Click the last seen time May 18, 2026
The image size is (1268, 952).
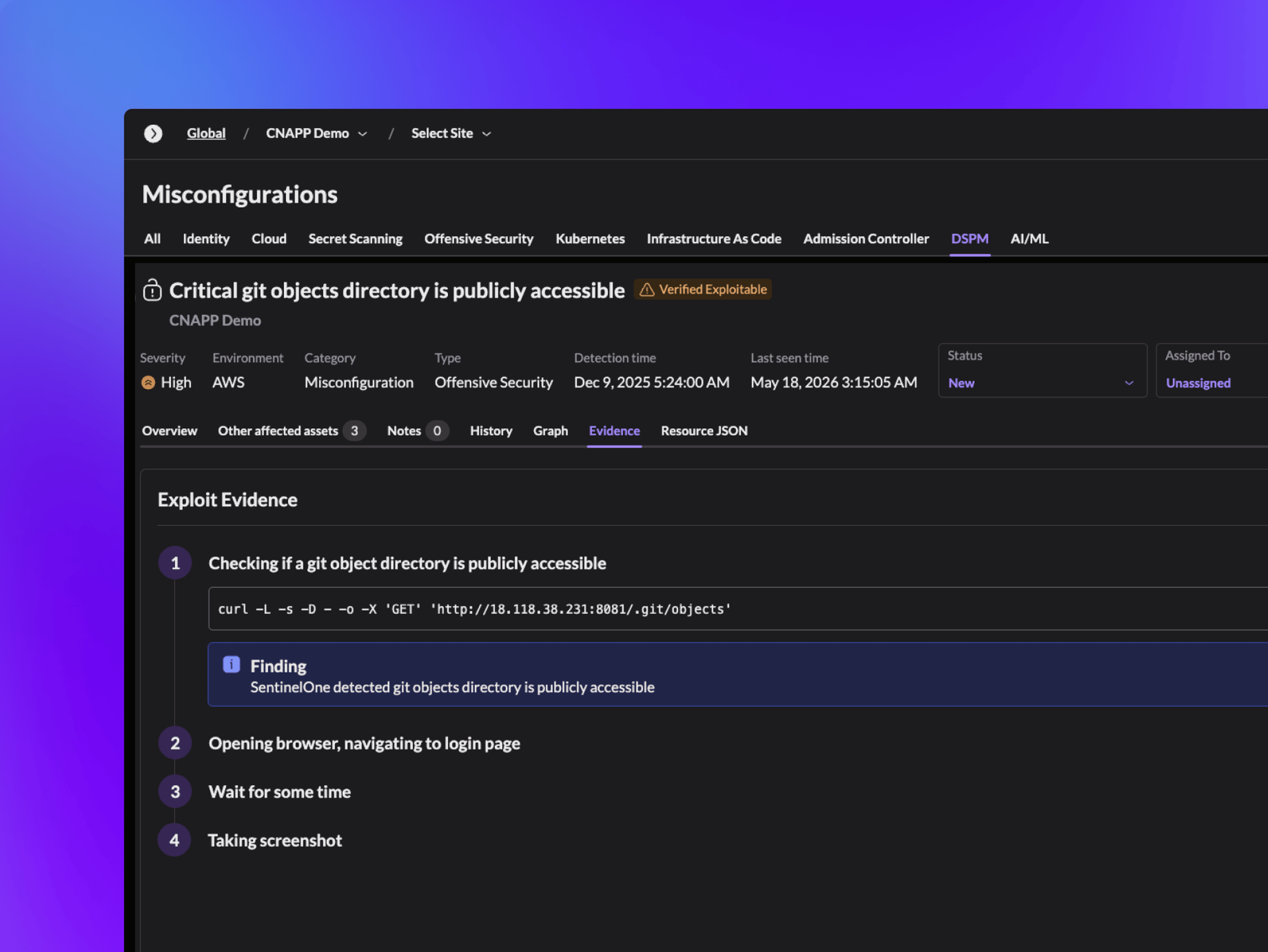834,383
